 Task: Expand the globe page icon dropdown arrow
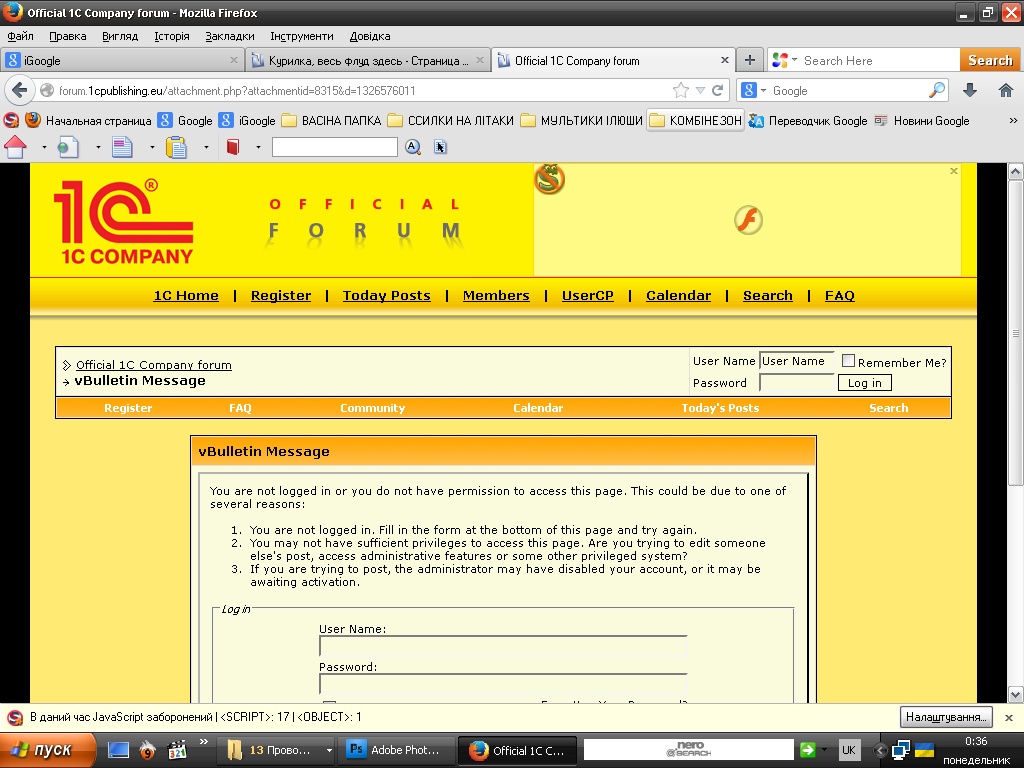pos(98,148)
